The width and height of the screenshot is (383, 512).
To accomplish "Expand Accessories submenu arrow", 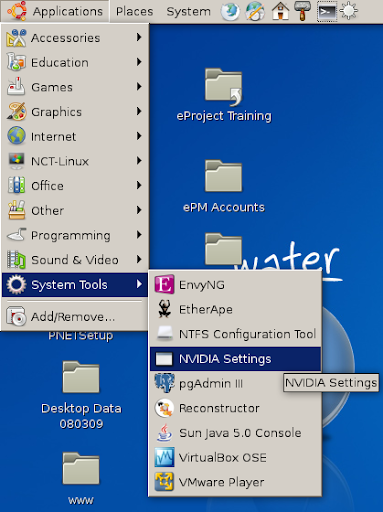I will pos(139,37).
